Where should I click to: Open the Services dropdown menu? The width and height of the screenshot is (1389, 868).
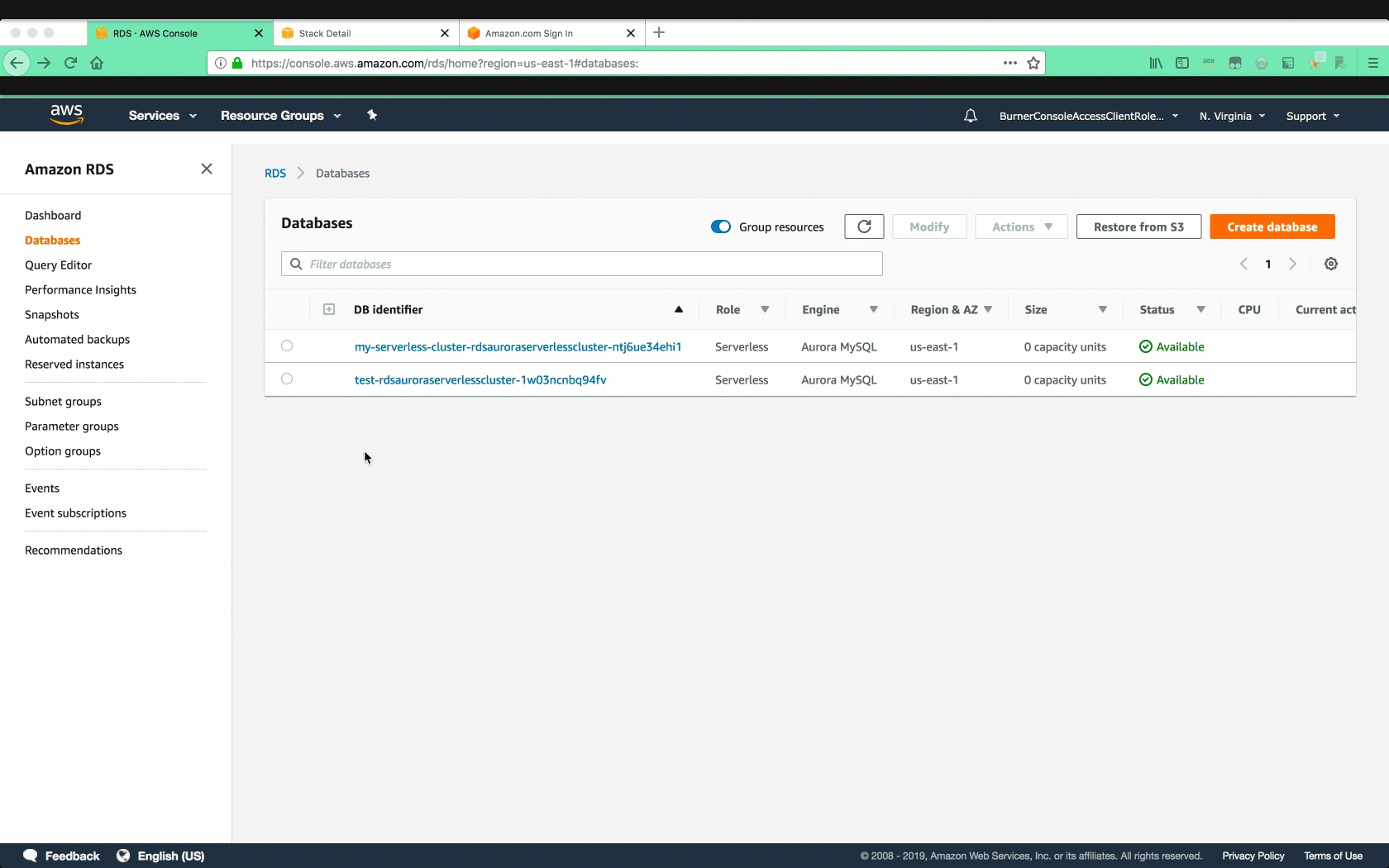162,116
